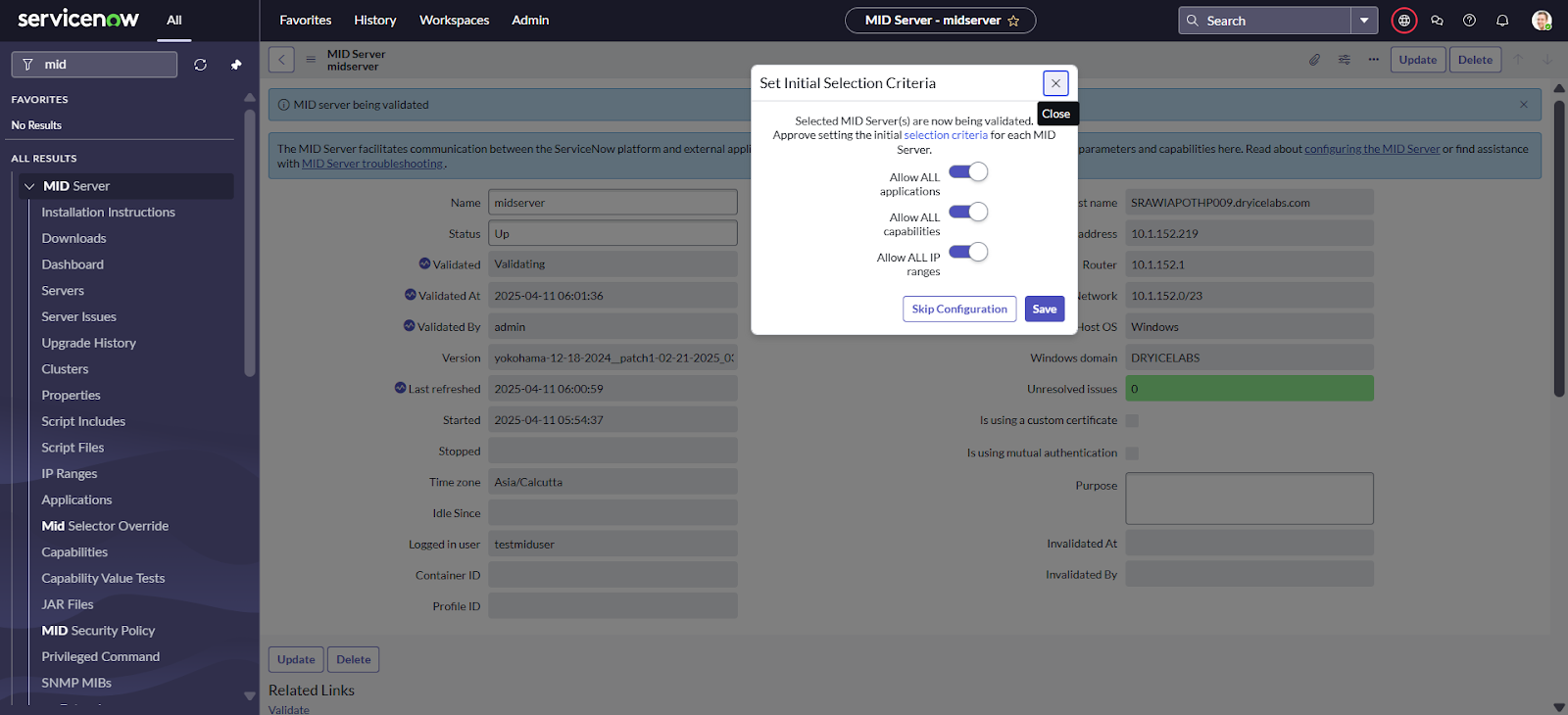The height and width of the screenshot is (715, 1568).
Task: Go back using the form back arrow
Action: click(281, 60)
